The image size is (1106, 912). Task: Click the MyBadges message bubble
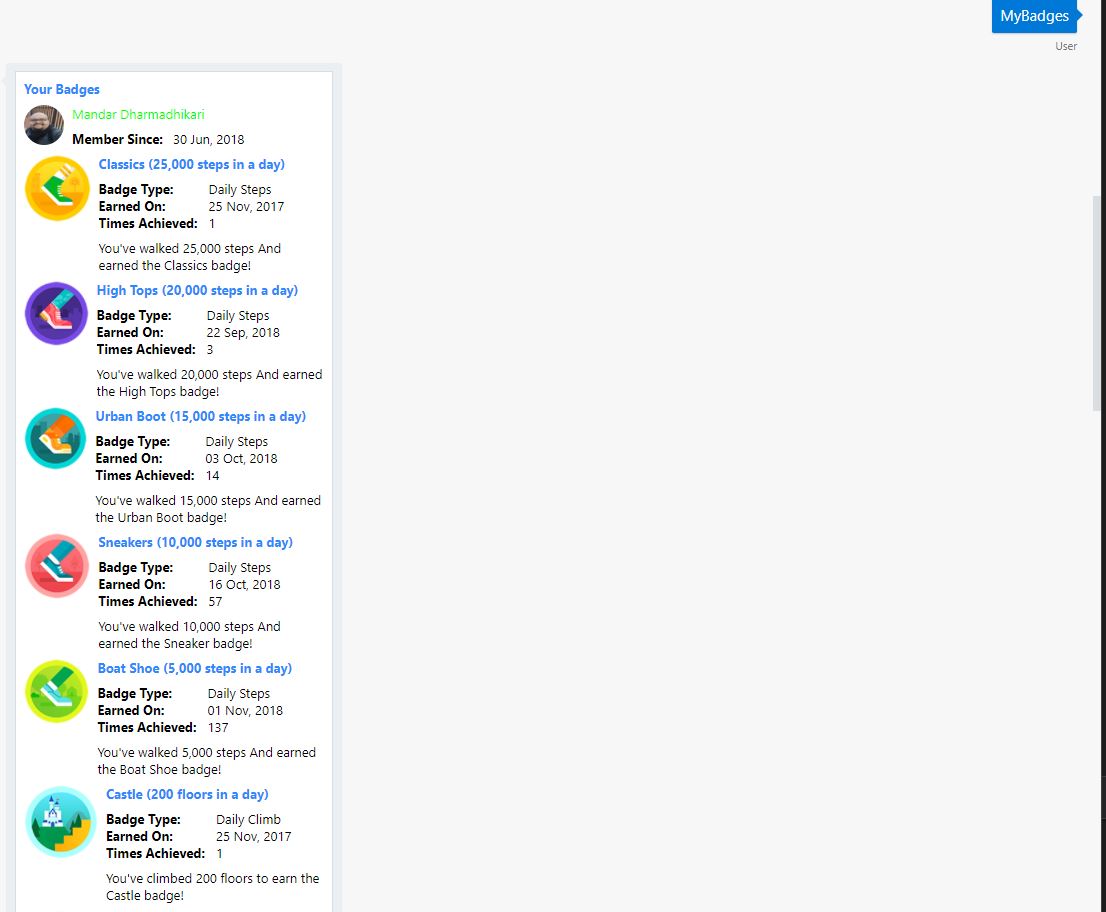[1035, 16]
